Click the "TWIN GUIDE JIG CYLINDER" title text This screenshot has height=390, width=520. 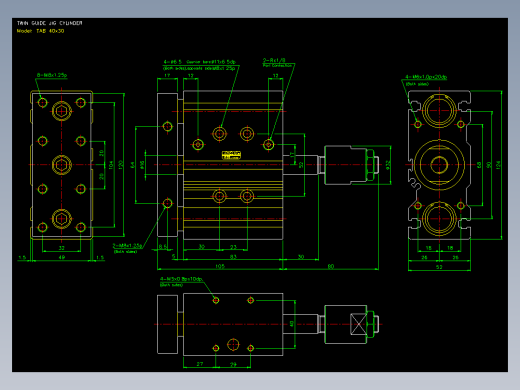pyautogui.click(x=49, y=23)
